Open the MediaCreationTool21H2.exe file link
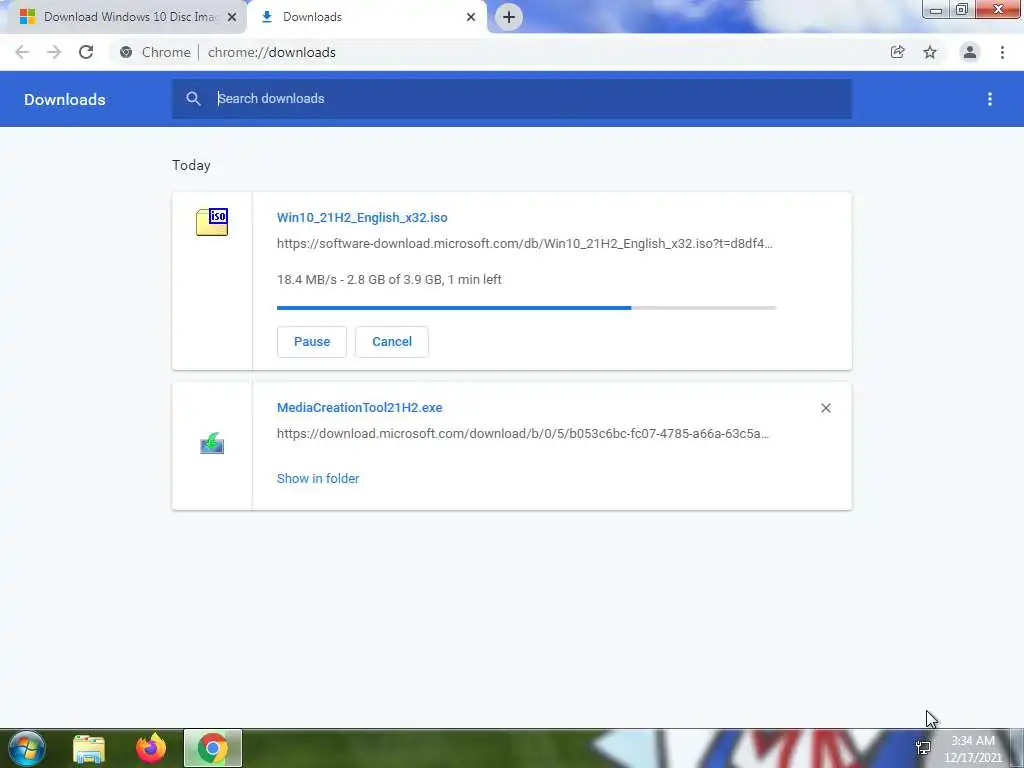The width and height of the screenshot is (1024, 768). tap(360, 408)
